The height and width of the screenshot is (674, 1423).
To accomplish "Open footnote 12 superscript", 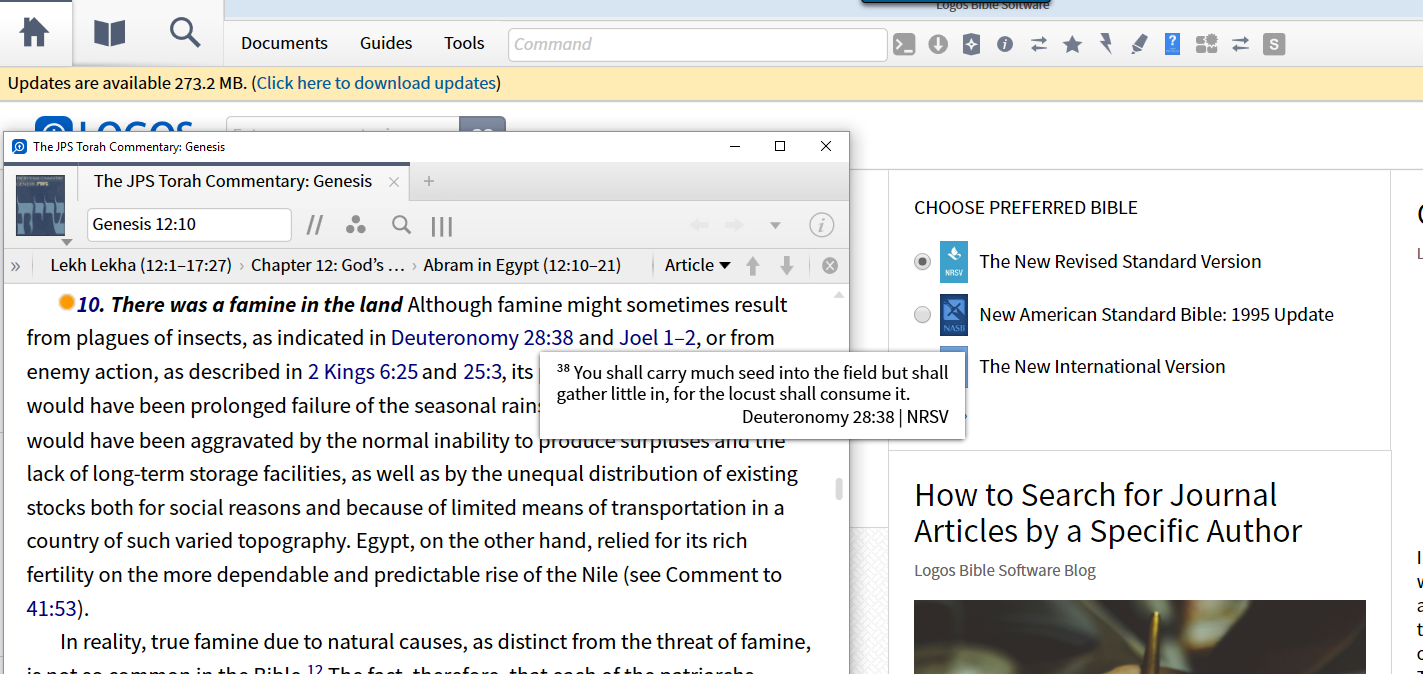I will pos(314,669).
